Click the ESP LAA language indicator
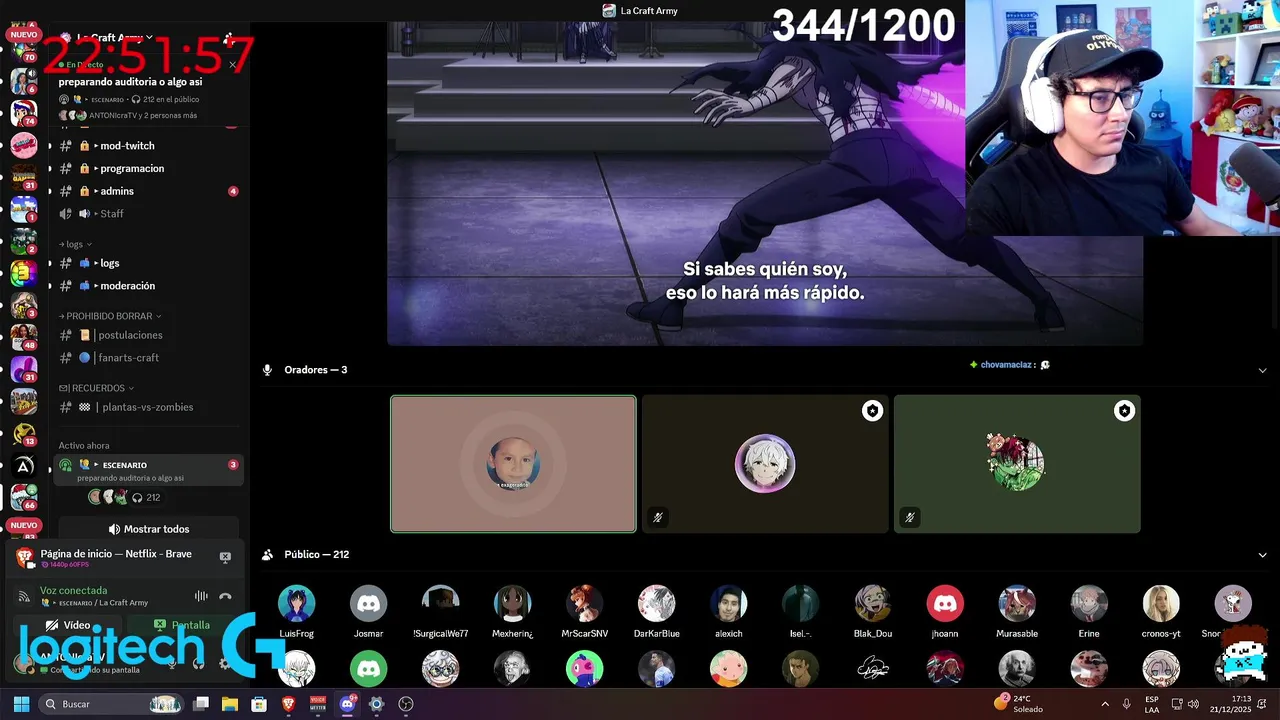Viewport: 1280px width, 720px height. tap(1152, 704)
